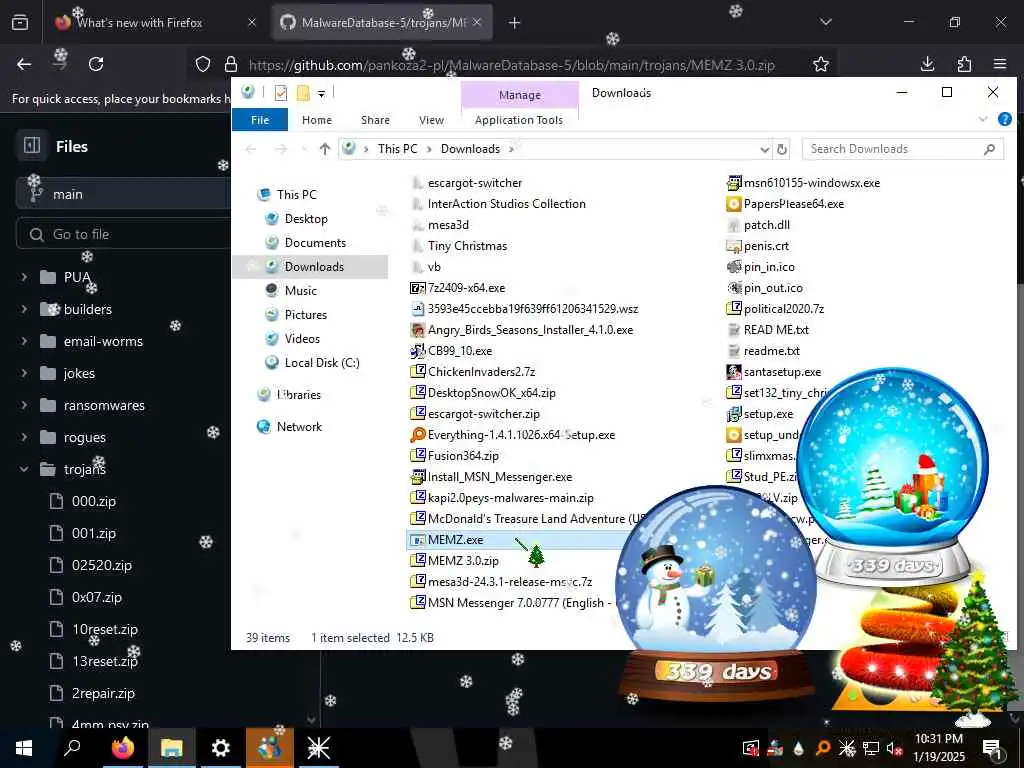The image size is (1024, 768).
Task: Click Firefox back arrow button
Action: [24, 64]
